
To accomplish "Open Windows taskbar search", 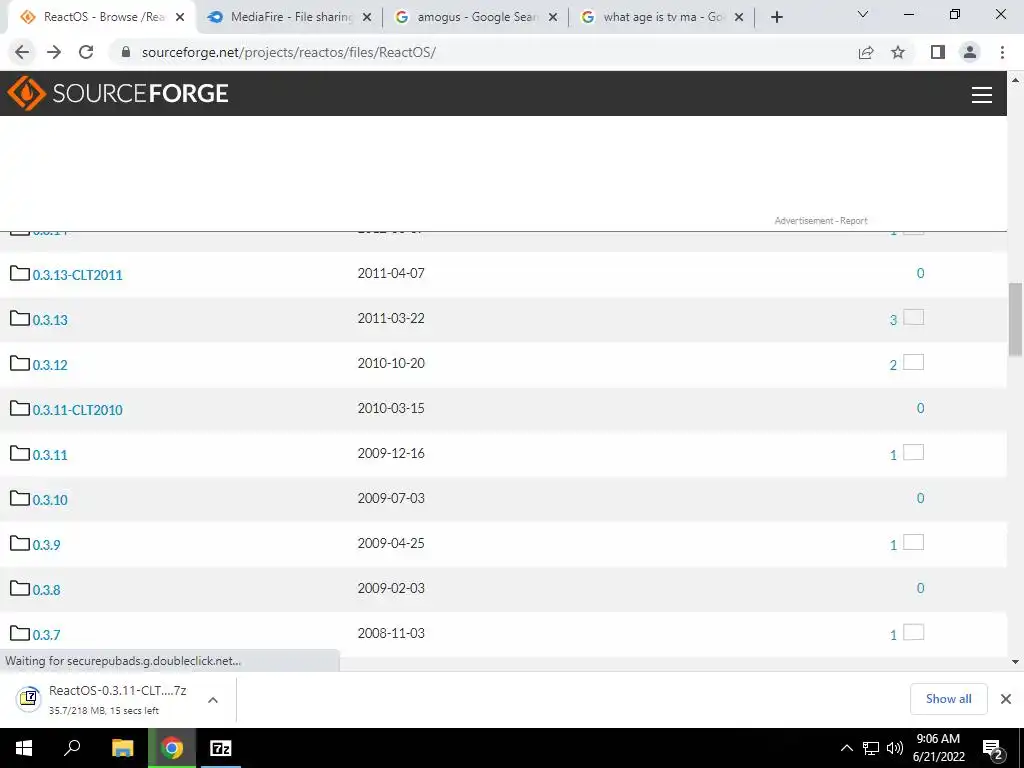I will (72, 748).
